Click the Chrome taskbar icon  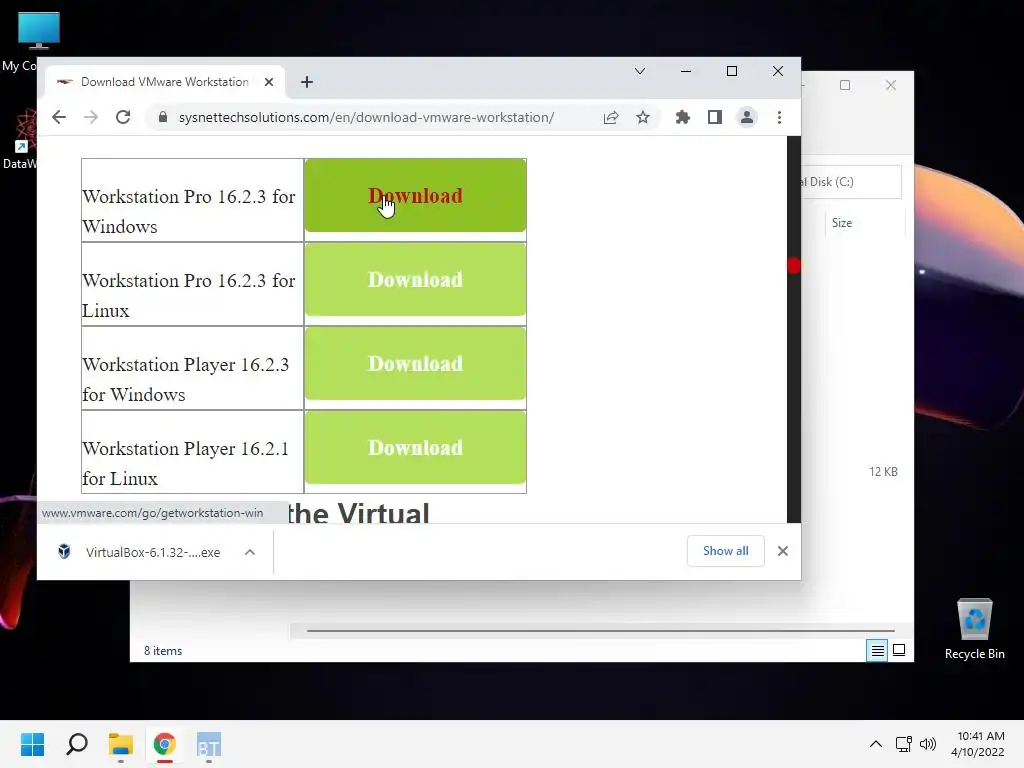165,744
